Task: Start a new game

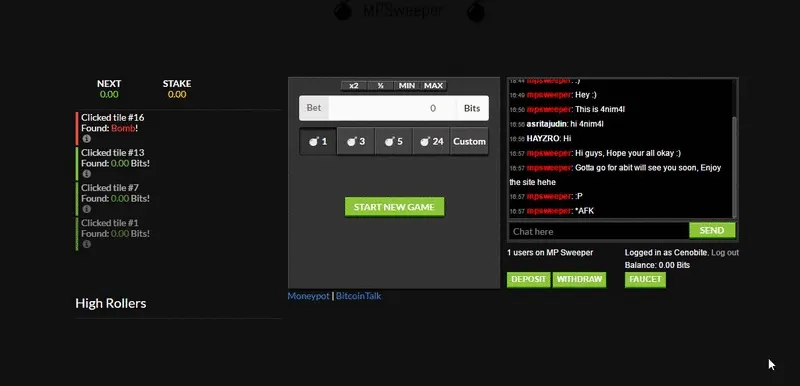Action: [x=394, y=207]
